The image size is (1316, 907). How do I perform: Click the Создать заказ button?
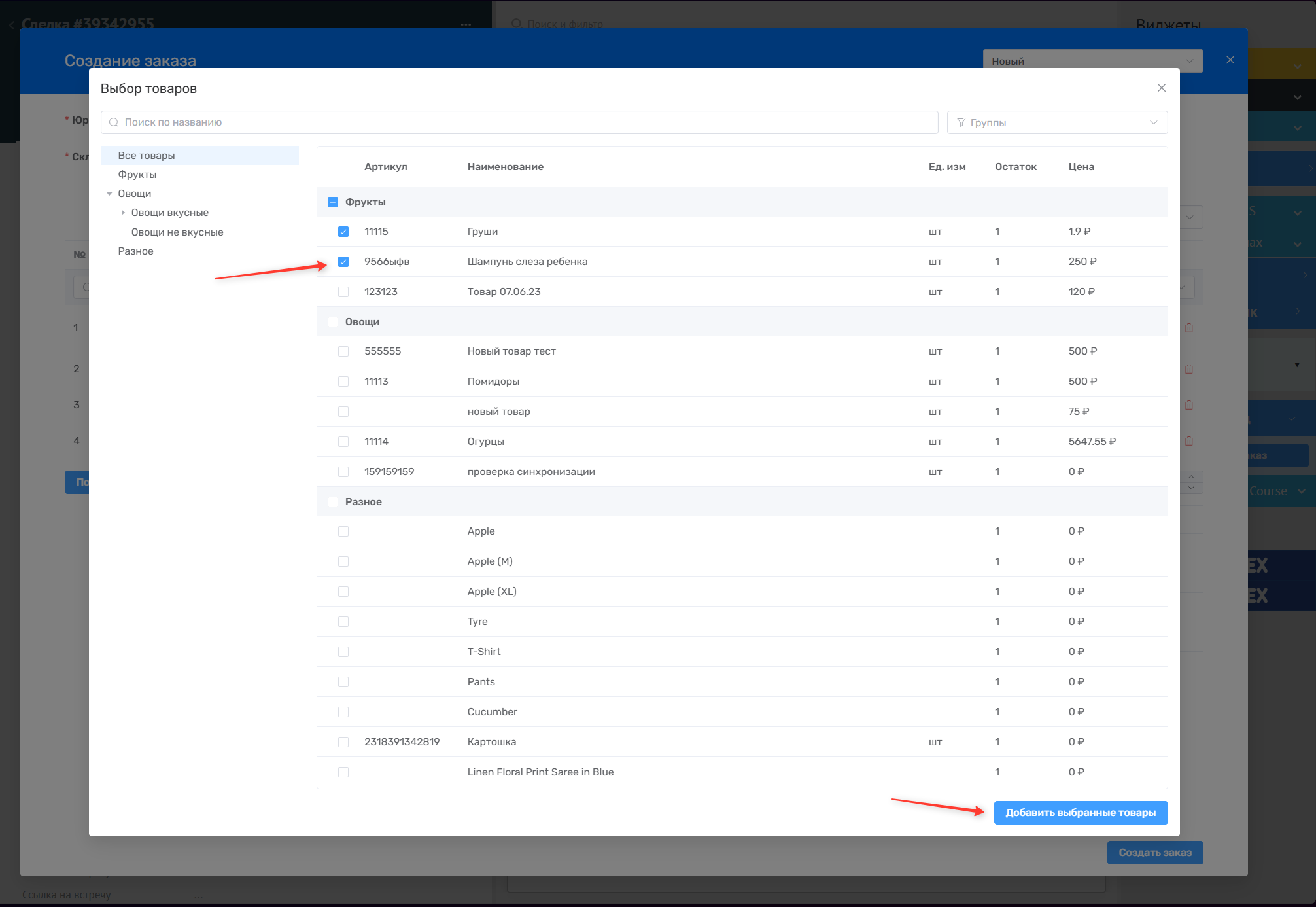click(1155, 853)
